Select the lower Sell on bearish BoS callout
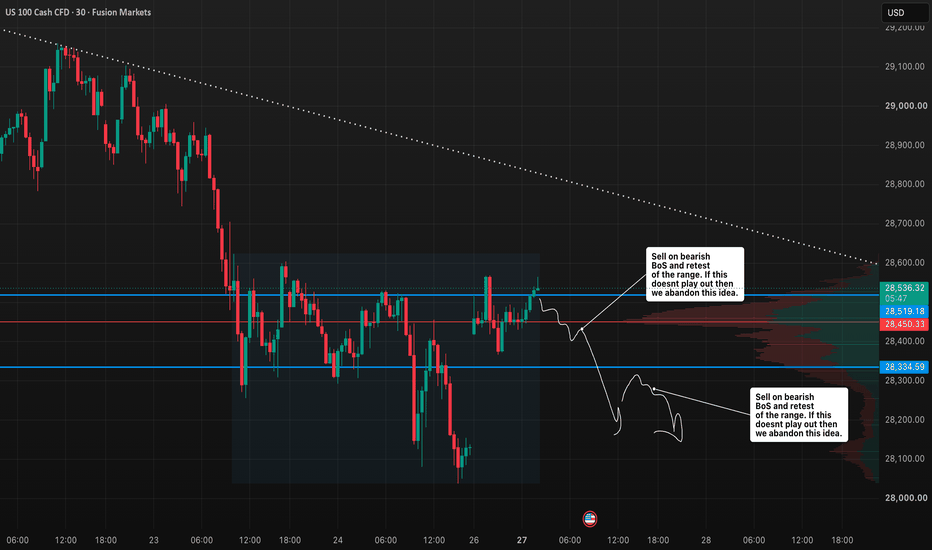 tap(799, 414)
